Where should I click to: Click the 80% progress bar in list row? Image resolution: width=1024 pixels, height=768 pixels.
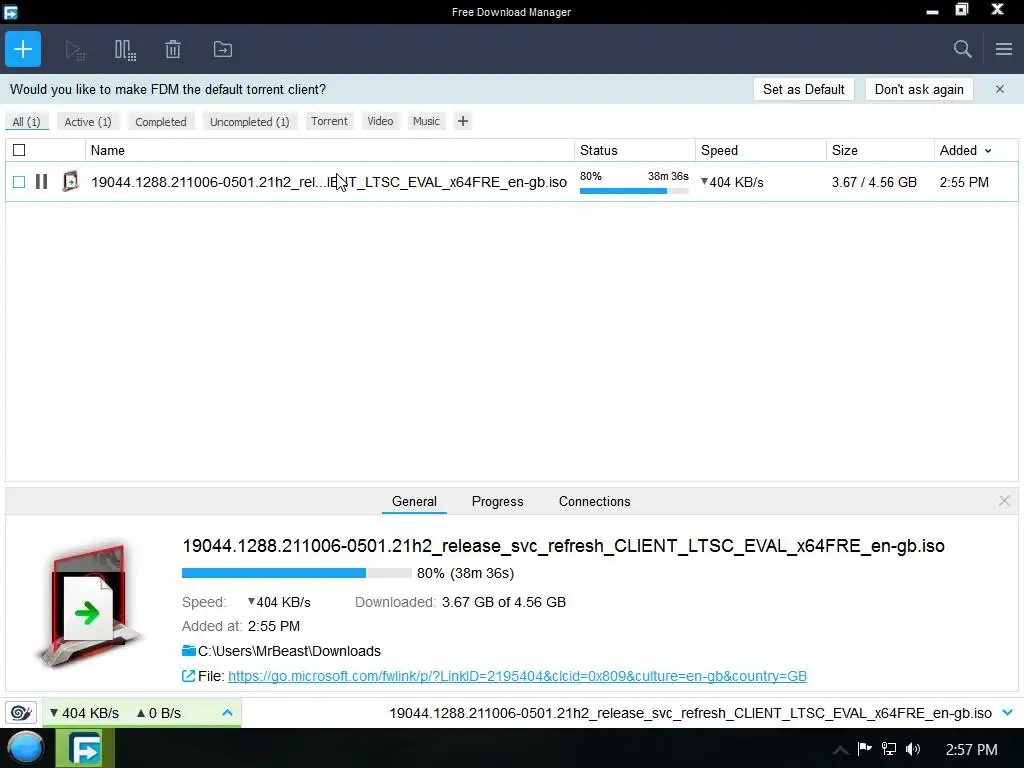(634, 191)
